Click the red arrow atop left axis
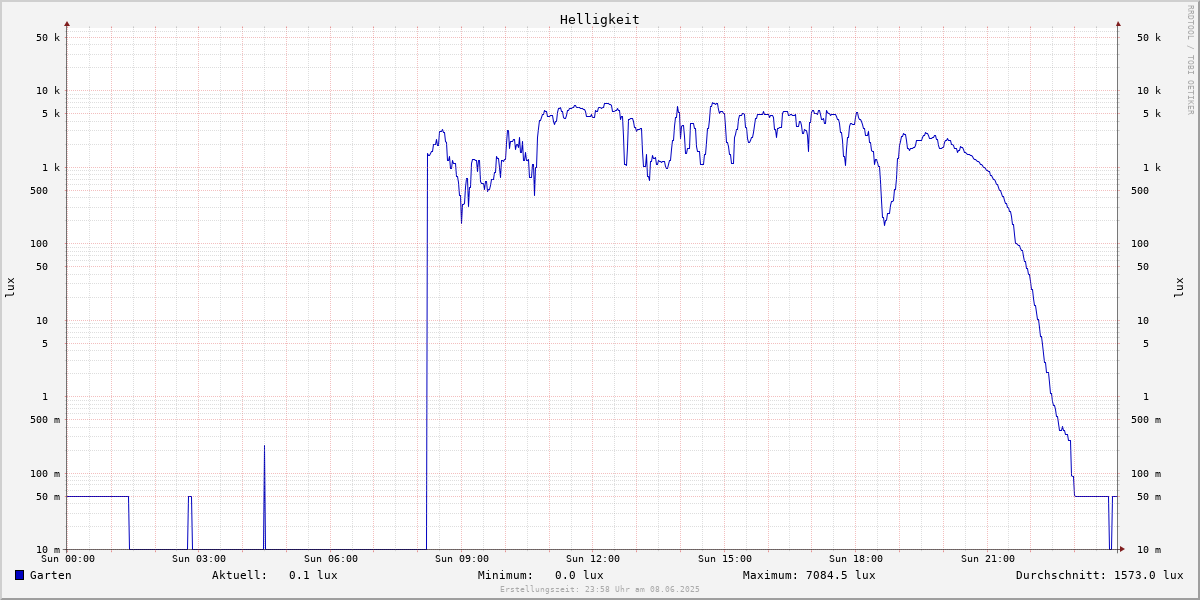1200x600 pixels. [67, 23]
